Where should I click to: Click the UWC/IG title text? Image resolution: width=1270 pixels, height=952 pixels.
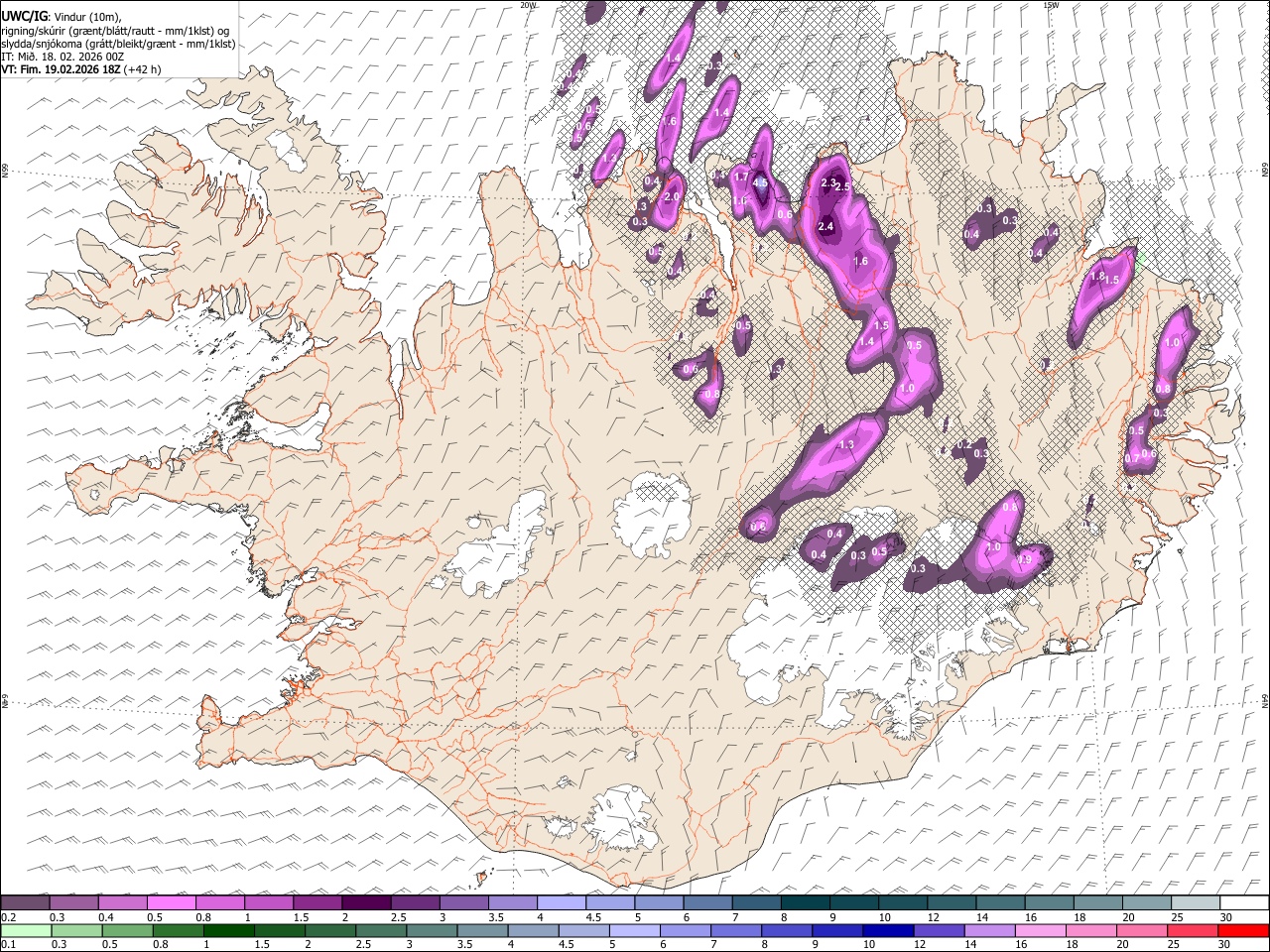click(23, 16)
